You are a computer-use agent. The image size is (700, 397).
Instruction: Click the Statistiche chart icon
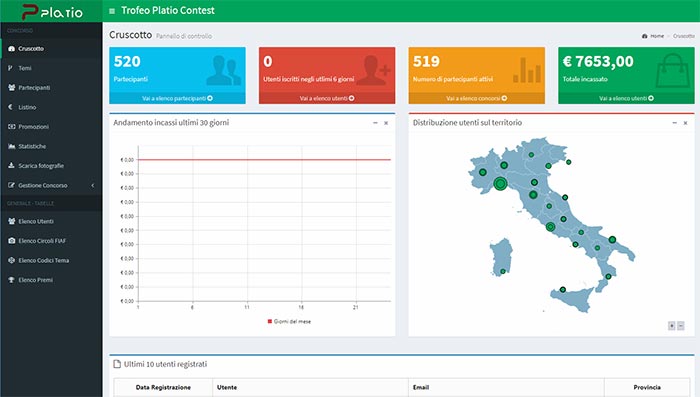point(12,146)
